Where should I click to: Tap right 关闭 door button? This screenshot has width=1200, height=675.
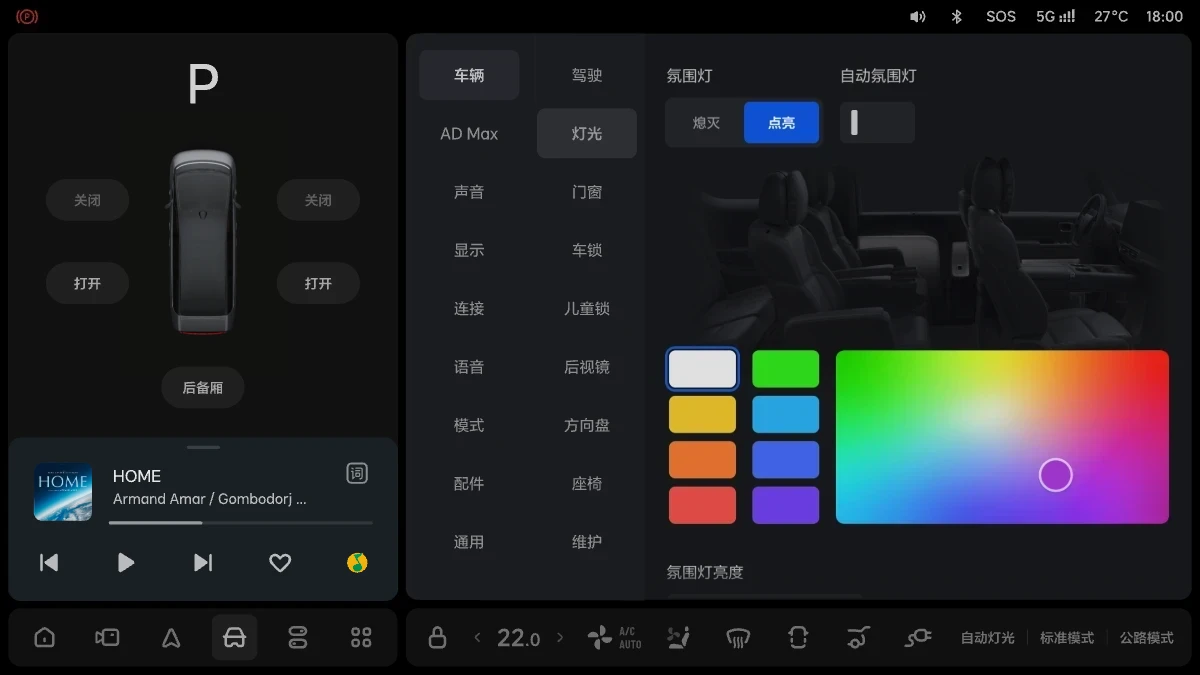pyautogui.click(x=318, y=200)
